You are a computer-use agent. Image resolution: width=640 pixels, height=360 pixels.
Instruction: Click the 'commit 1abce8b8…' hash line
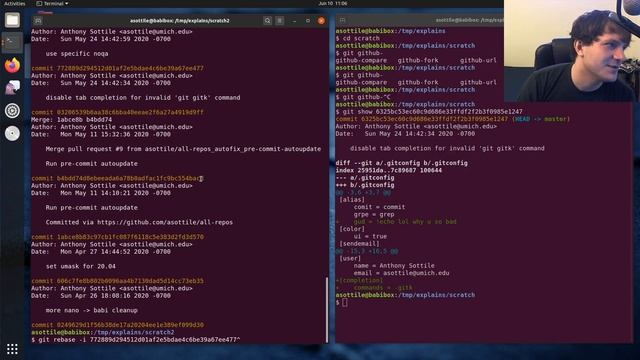[118, 237]
